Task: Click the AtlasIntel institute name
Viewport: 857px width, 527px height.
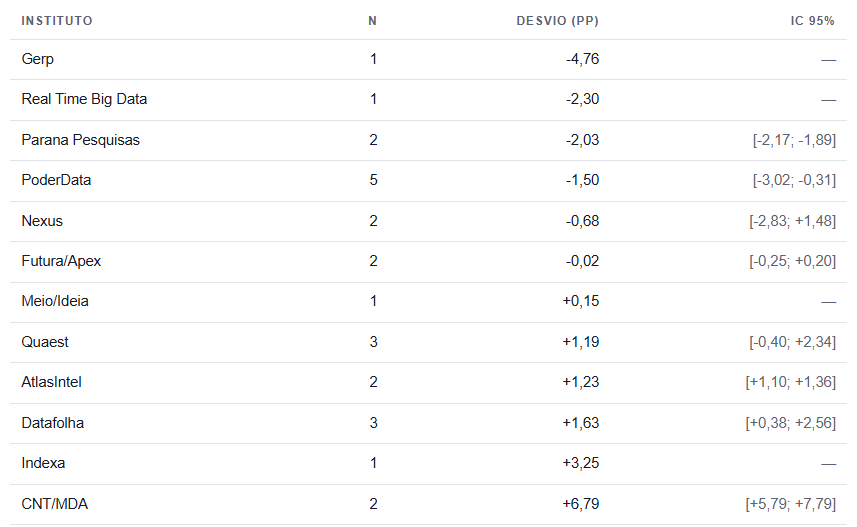Action: pyautogui.click(x=51, y=382)
